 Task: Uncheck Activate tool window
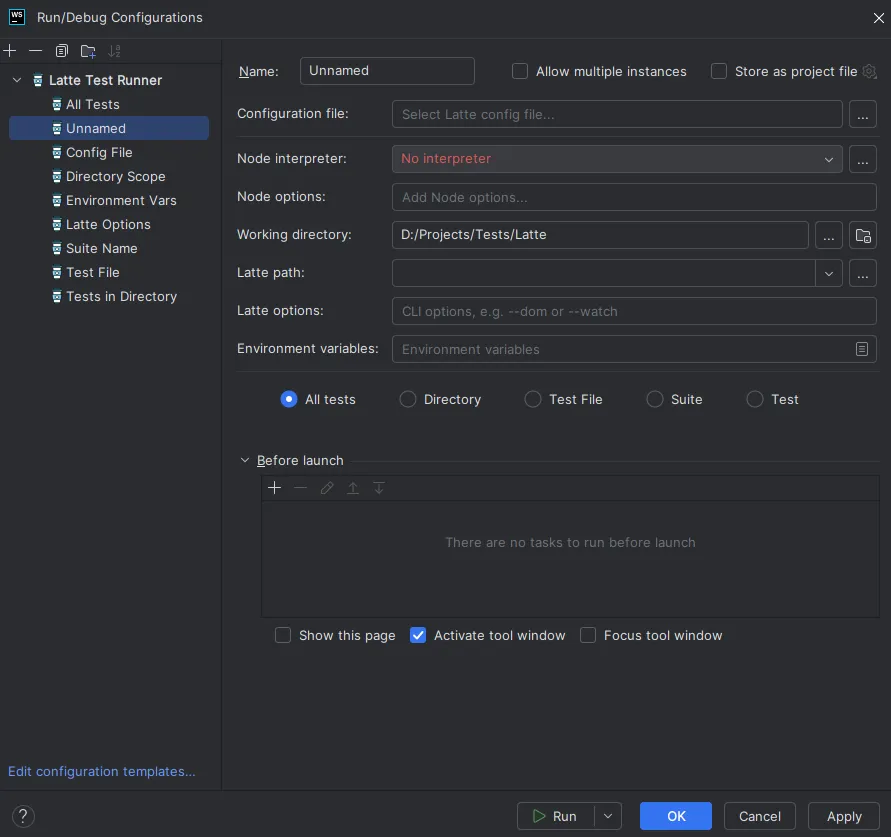[x=418, y=635]
